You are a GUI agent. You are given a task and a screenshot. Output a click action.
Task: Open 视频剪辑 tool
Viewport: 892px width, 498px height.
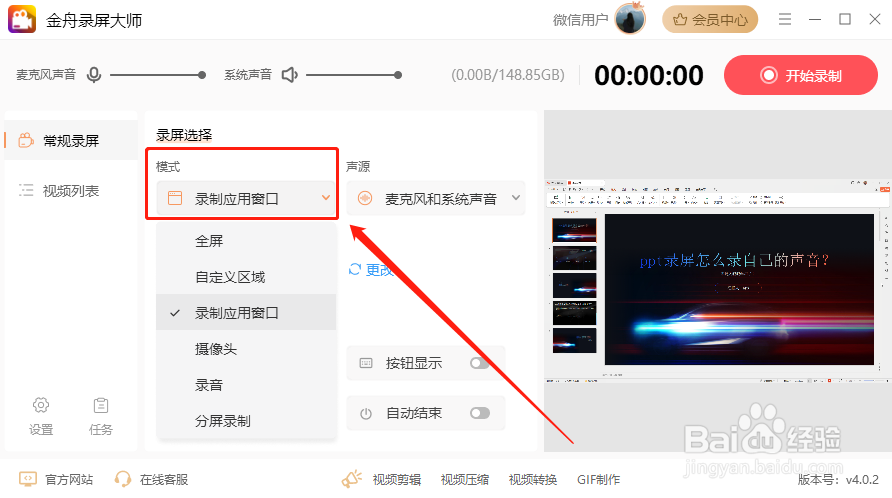(x=397, y=479)
